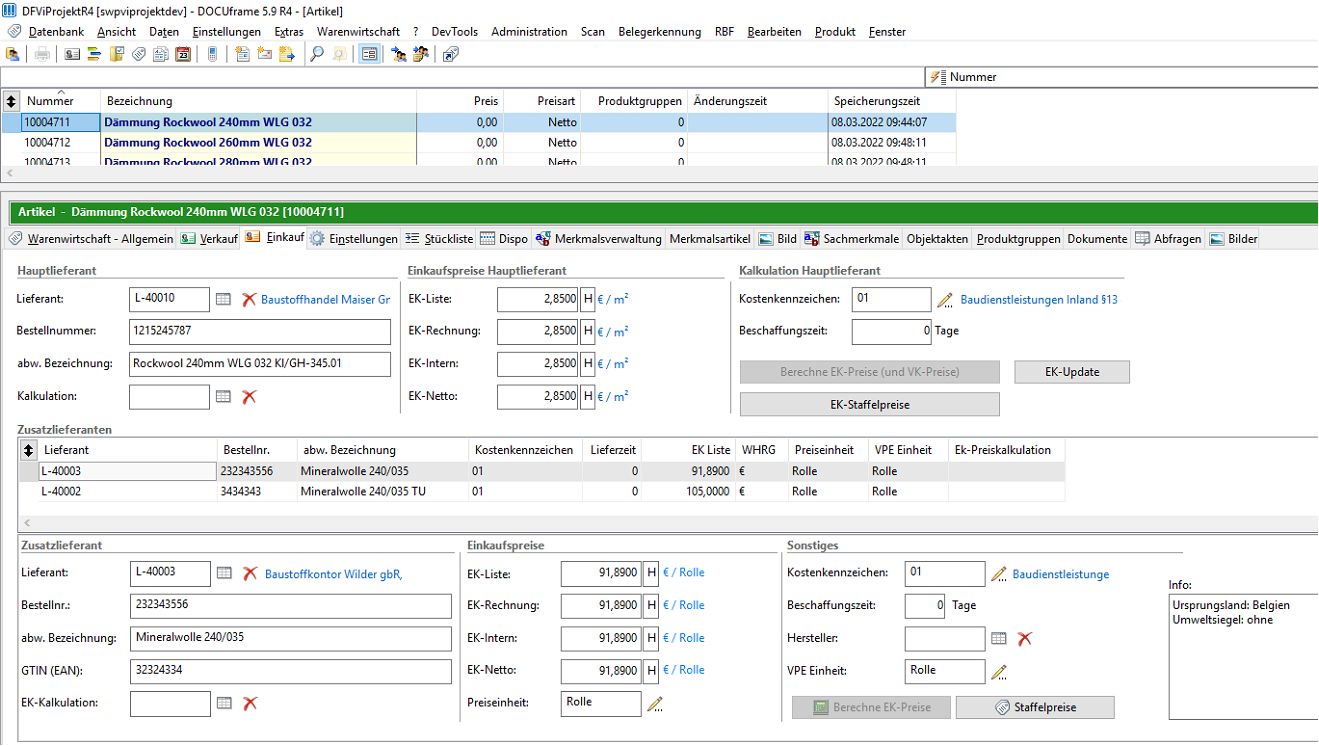The height and width of the screenshot is (746, 1319).
Task: Open the Baustoffhandel Maiser supplier link
Action: (x=325, y=299)
